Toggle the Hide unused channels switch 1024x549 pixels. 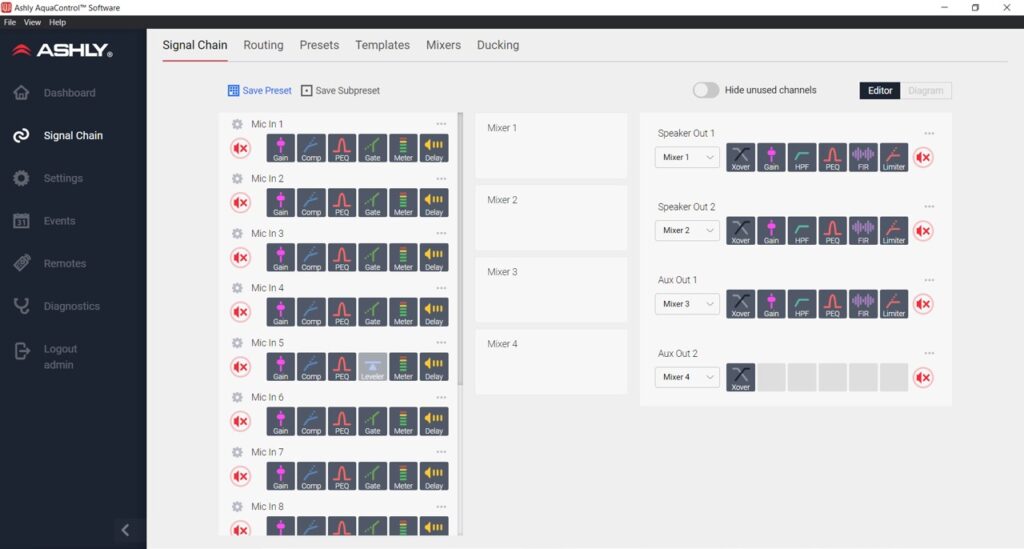point(706,90)
